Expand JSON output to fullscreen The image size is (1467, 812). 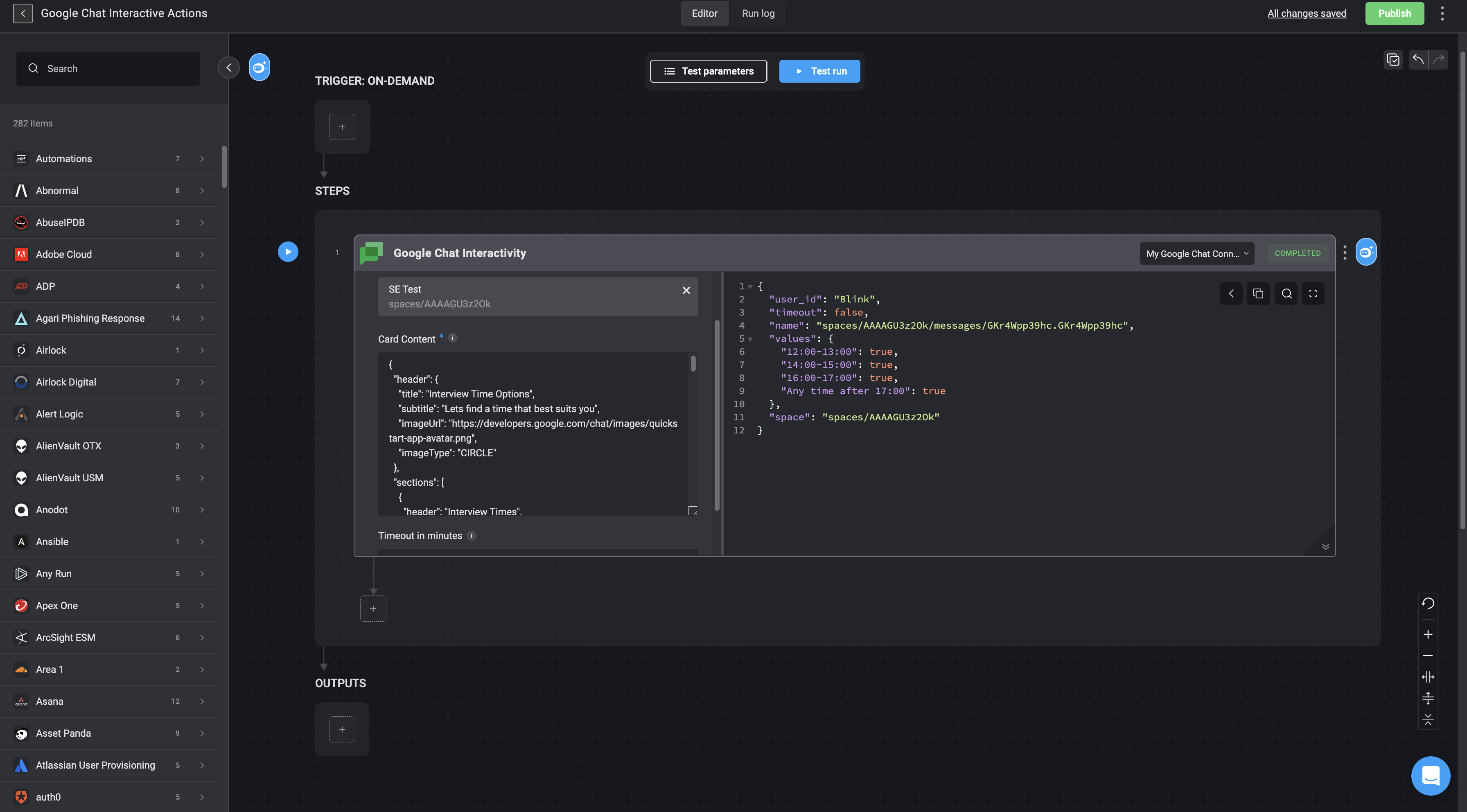tap(1313, 294)
